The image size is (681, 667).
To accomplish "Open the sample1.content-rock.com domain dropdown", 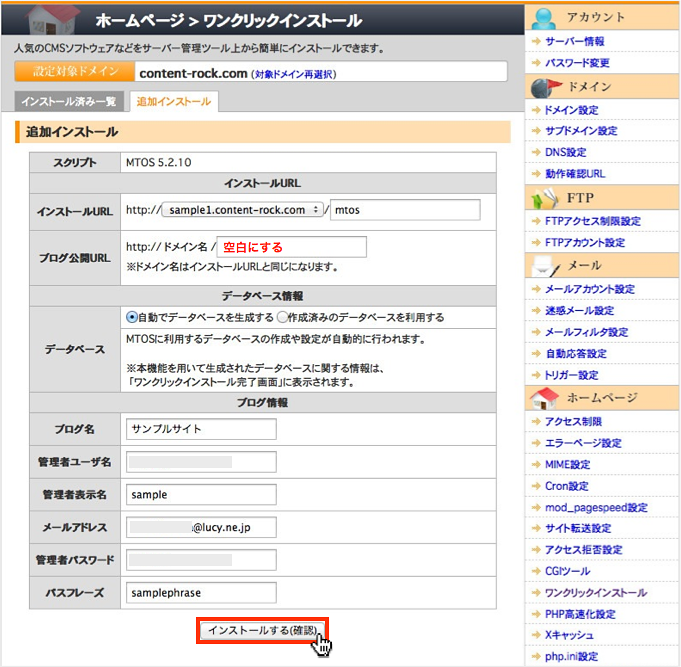I will click(x=242, y=210).
